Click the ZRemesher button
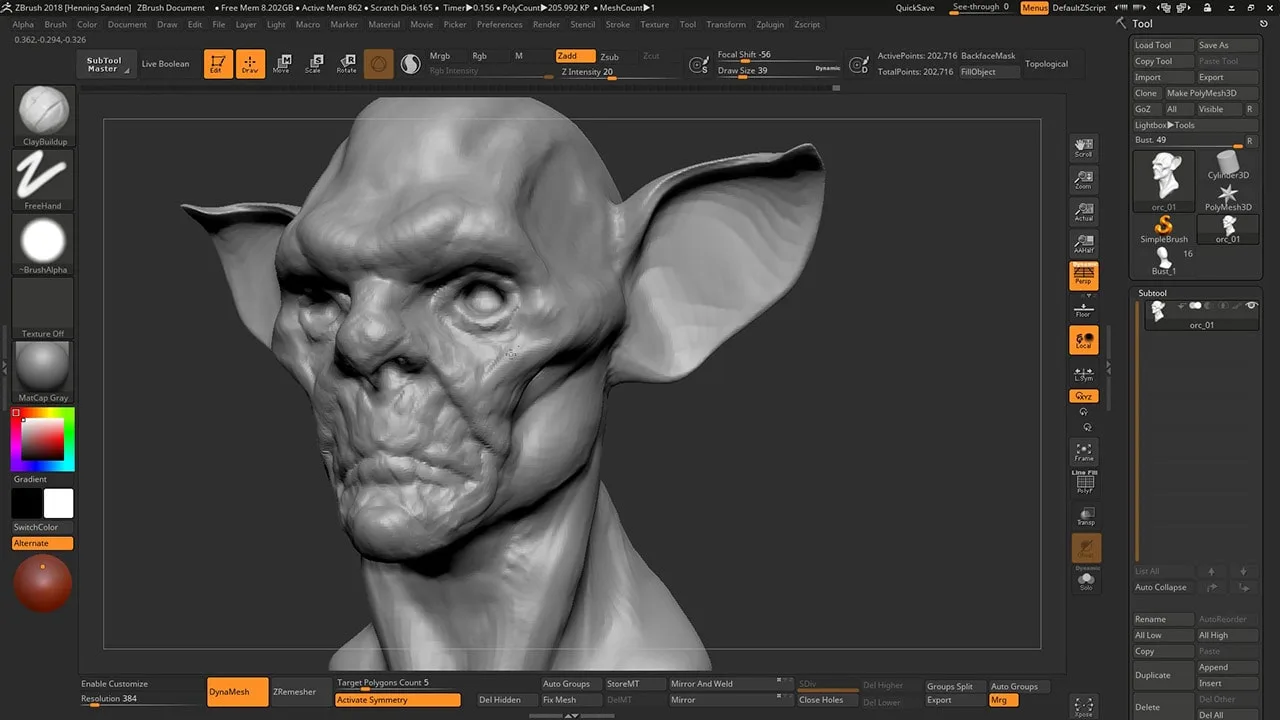Image resolution: width=1280 pixels, height=720 pixels. [294, 692]
